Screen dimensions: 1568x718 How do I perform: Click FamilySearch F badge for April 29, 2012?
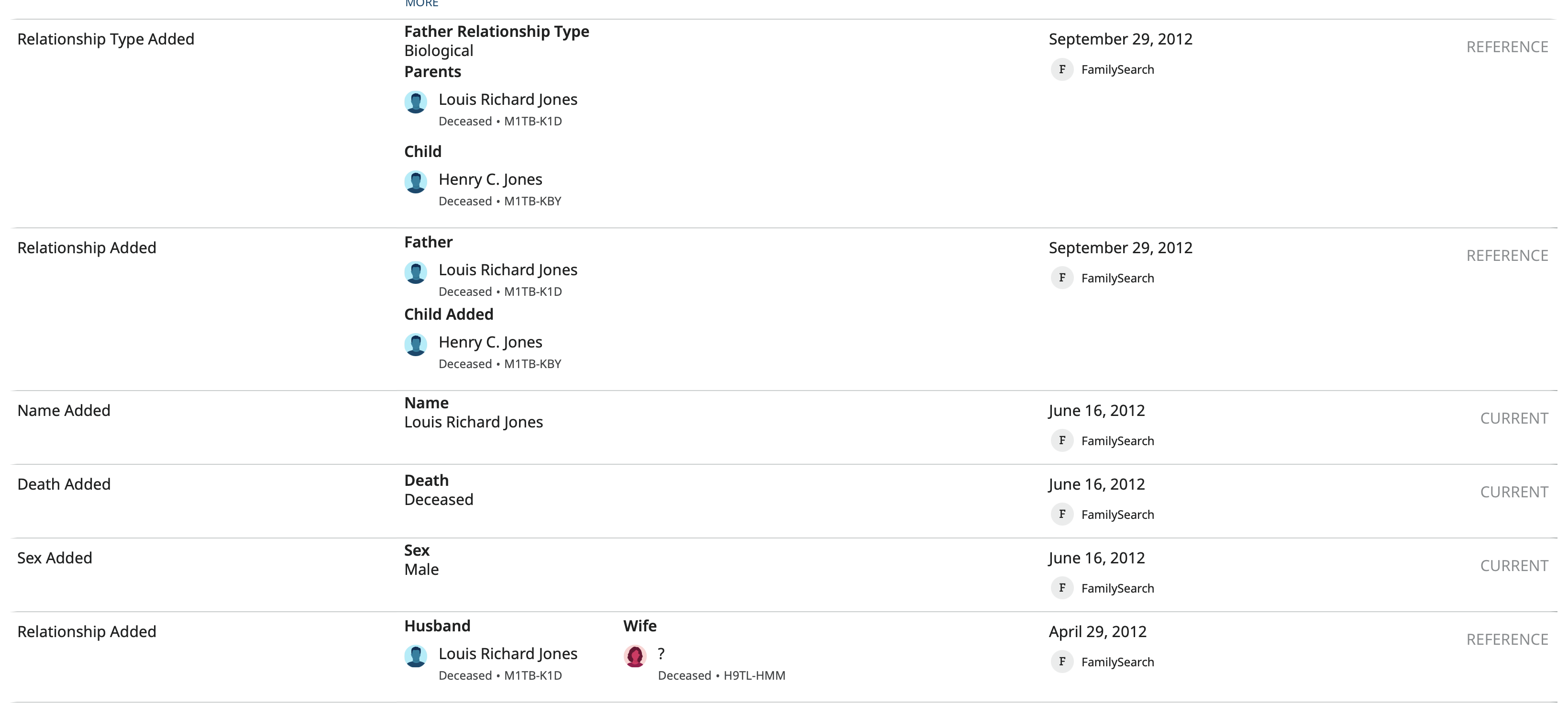point(1062,662)
